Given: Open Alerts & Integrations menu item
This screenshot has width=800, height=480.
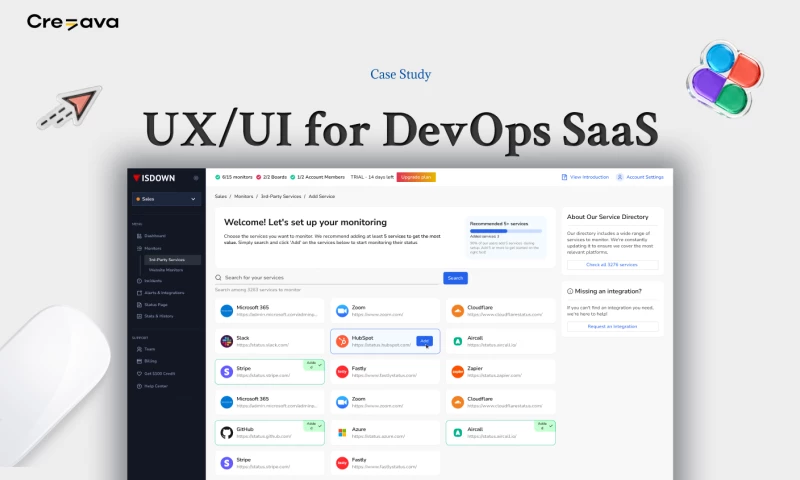Looking at the screenshot, I should [160, 293].
